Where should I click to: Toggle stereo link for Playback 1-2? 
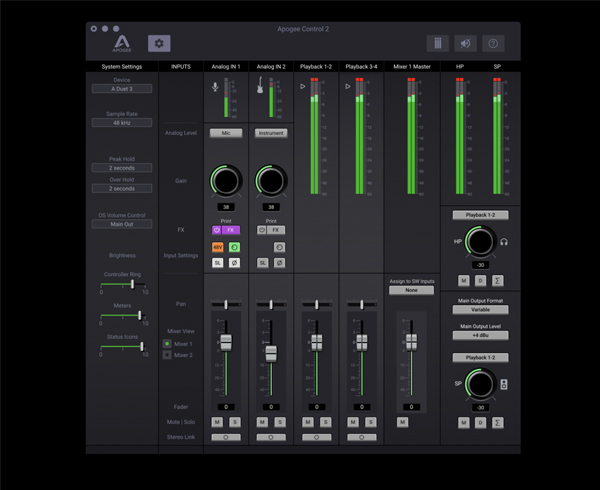coord(316,437)
